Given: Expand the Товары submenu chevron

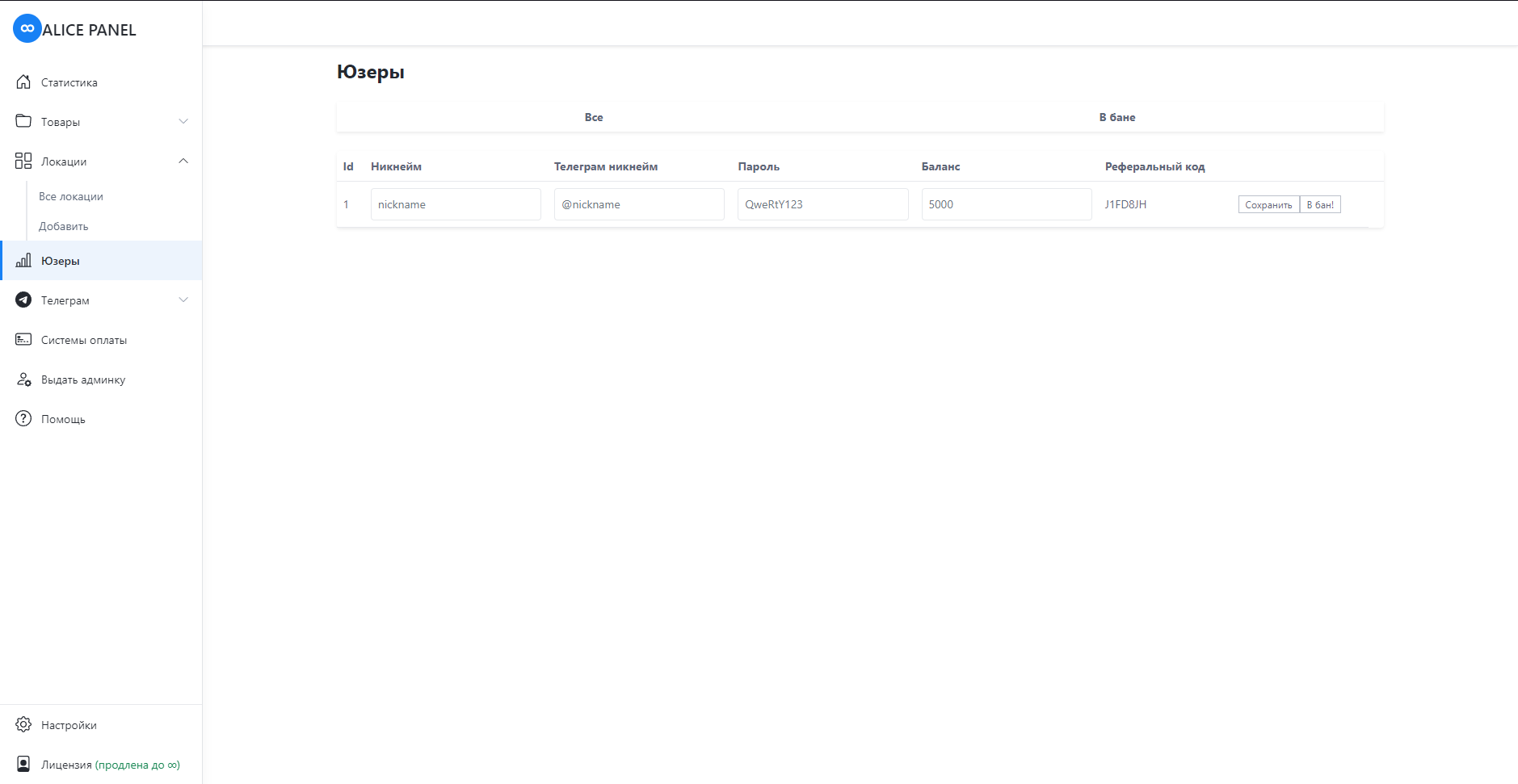Looking at the screenshot, I should point(183,121).
